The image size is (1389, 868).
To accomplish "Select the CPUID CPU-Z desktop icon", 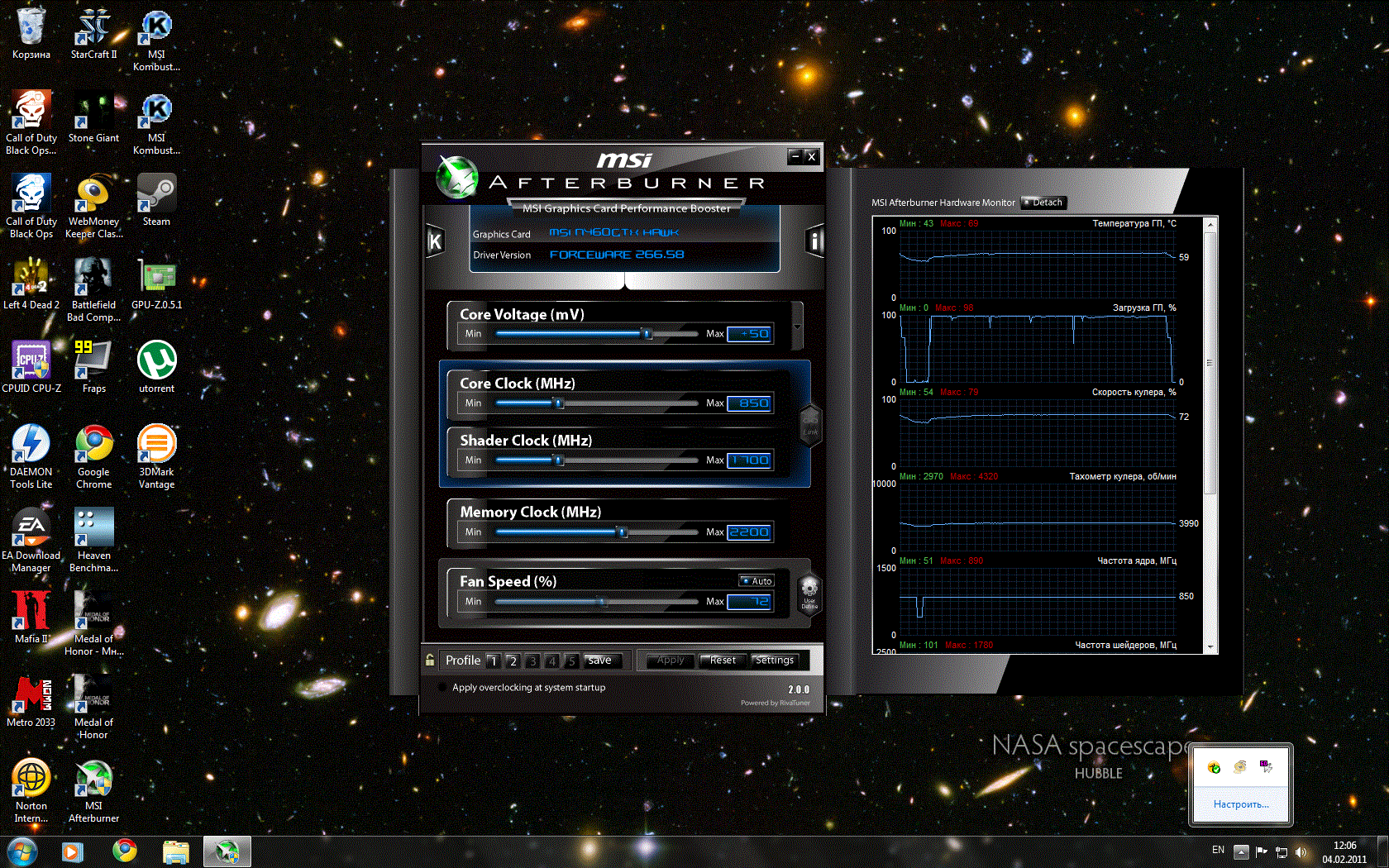I will click(31, 368).
